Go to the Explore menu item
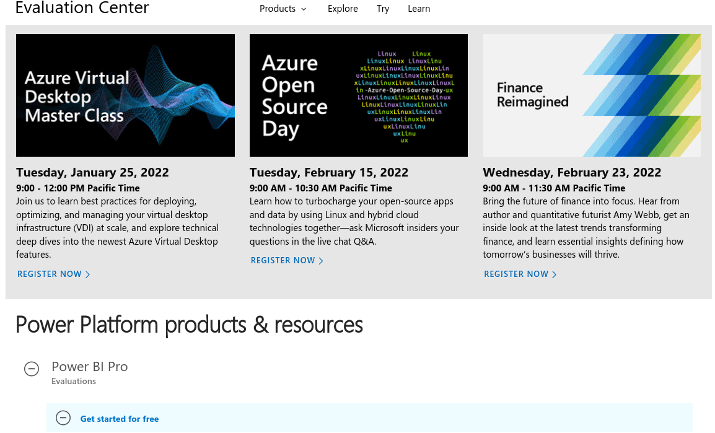The height and width of the screenshot is (433, 715). pyautogui.click(x=342, y=9)
